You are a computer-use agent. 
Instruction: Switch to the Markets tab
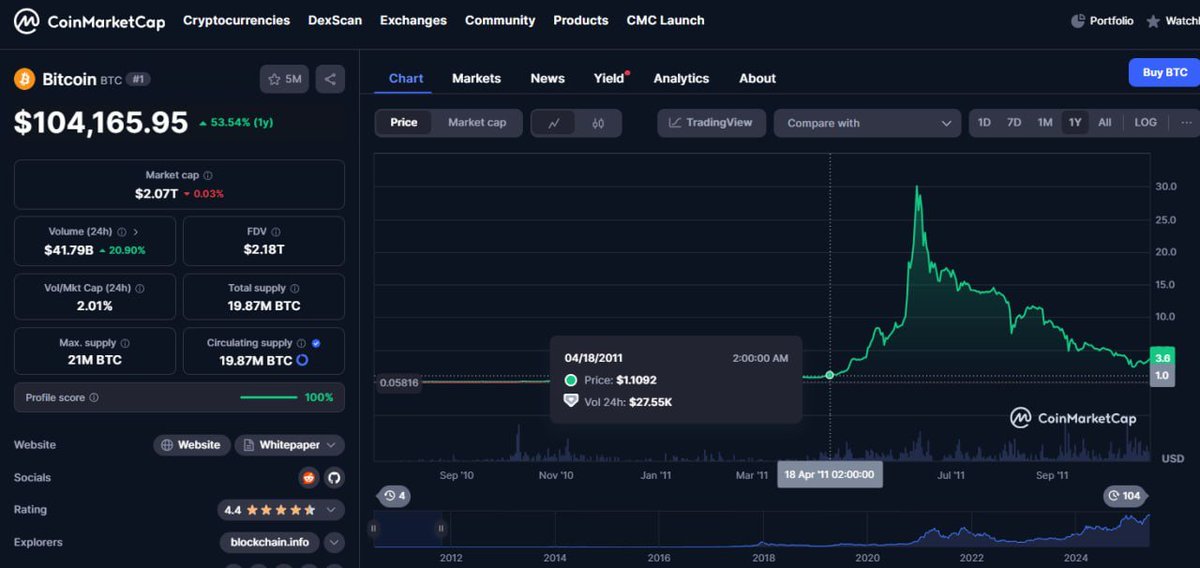[476, 78]
